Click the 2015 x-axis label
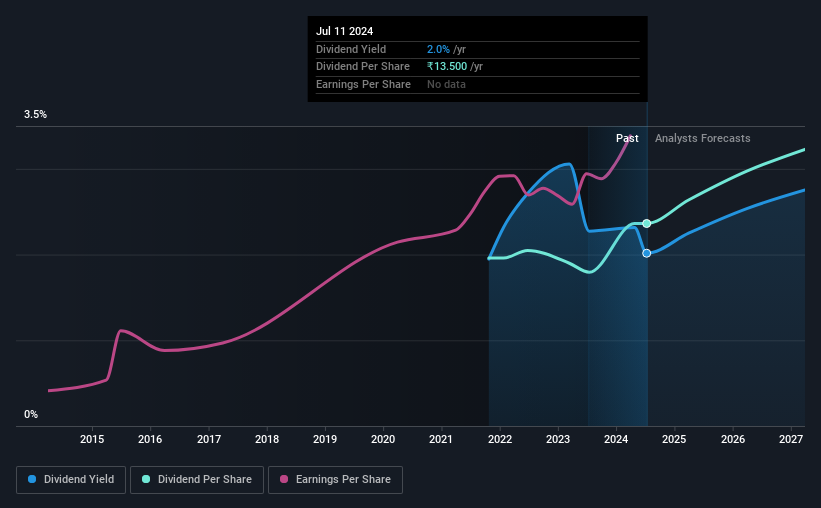Screen dimensions: 821x508 92,439
